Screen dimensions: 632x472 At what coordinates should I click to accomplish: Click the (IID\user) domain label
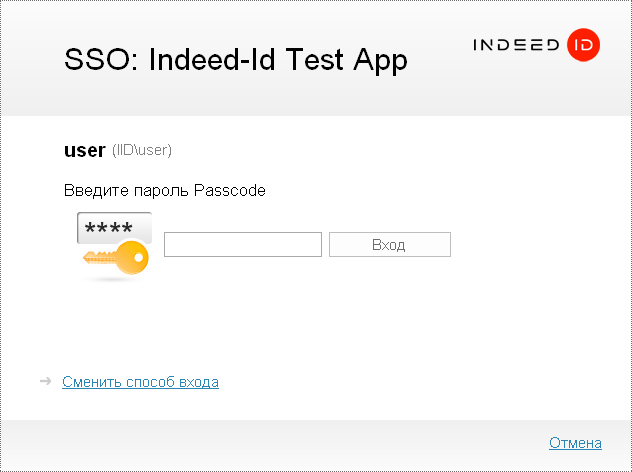coord(142,151)
